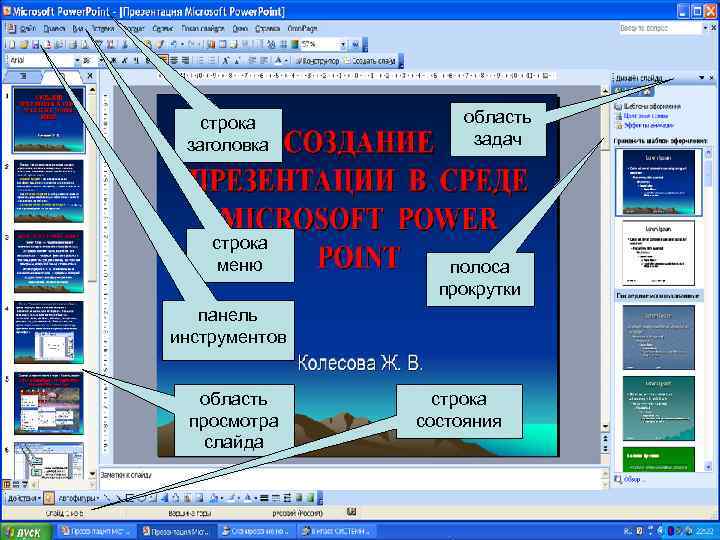Click the Конструктор design button
Image resolution: width=720 pixels, height=540 pixels.
tap(318, 61)
